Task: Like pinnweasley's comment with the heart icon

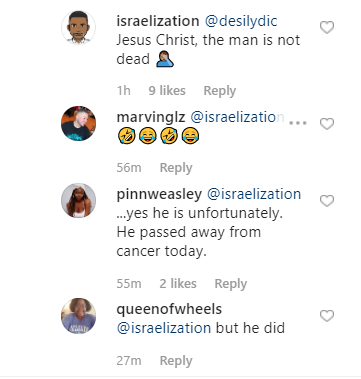Action: (x=327, y=201)
